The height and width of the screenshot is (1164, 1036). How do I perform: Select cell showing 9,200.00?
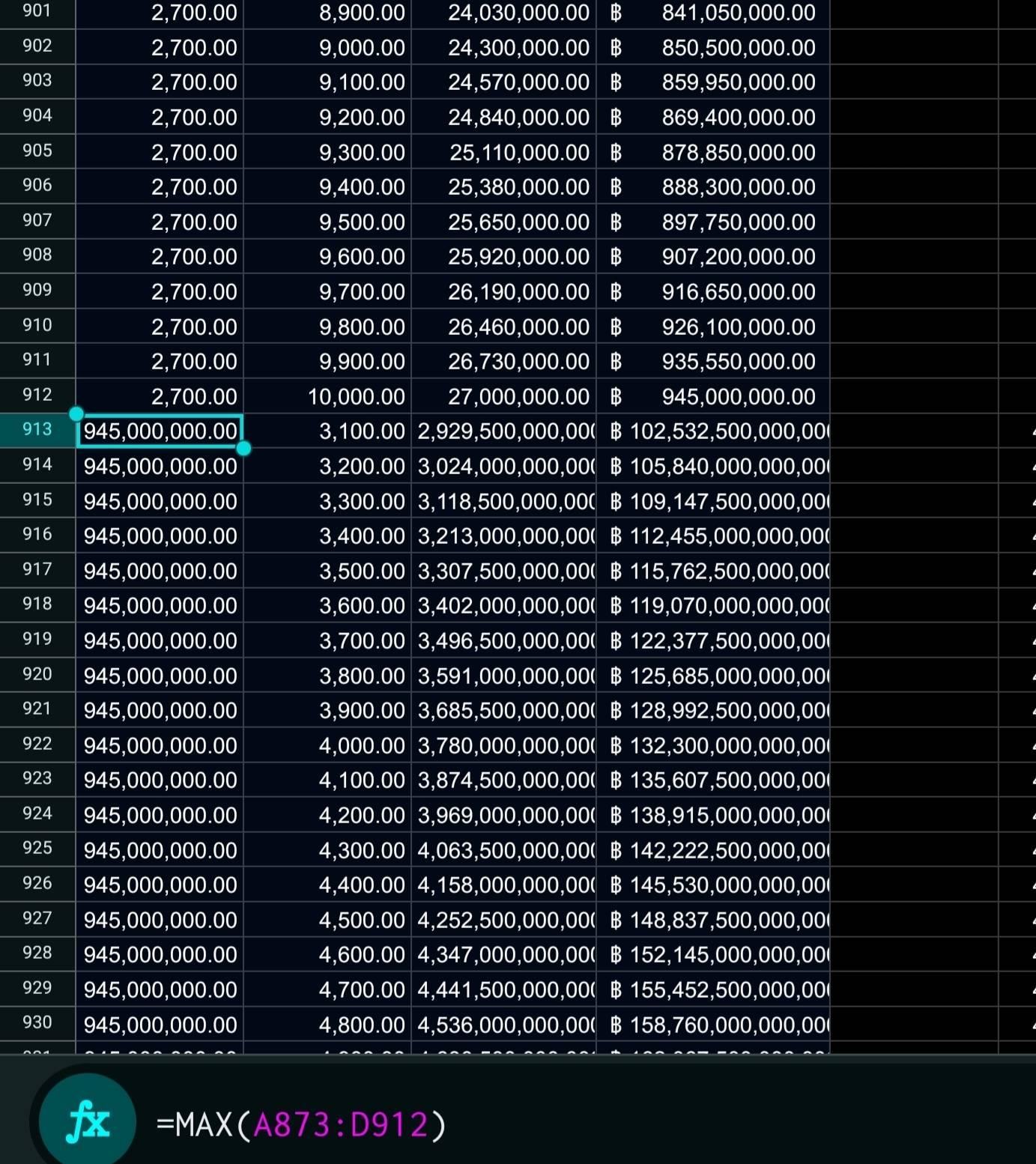[x=327, y=116]
